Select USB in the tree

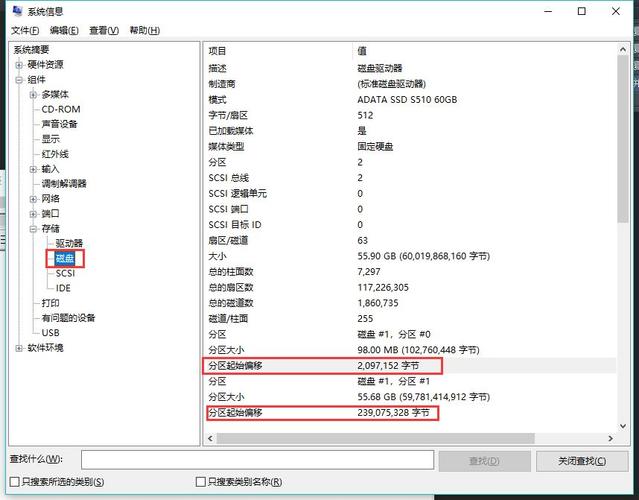click(x=51, y=333)
